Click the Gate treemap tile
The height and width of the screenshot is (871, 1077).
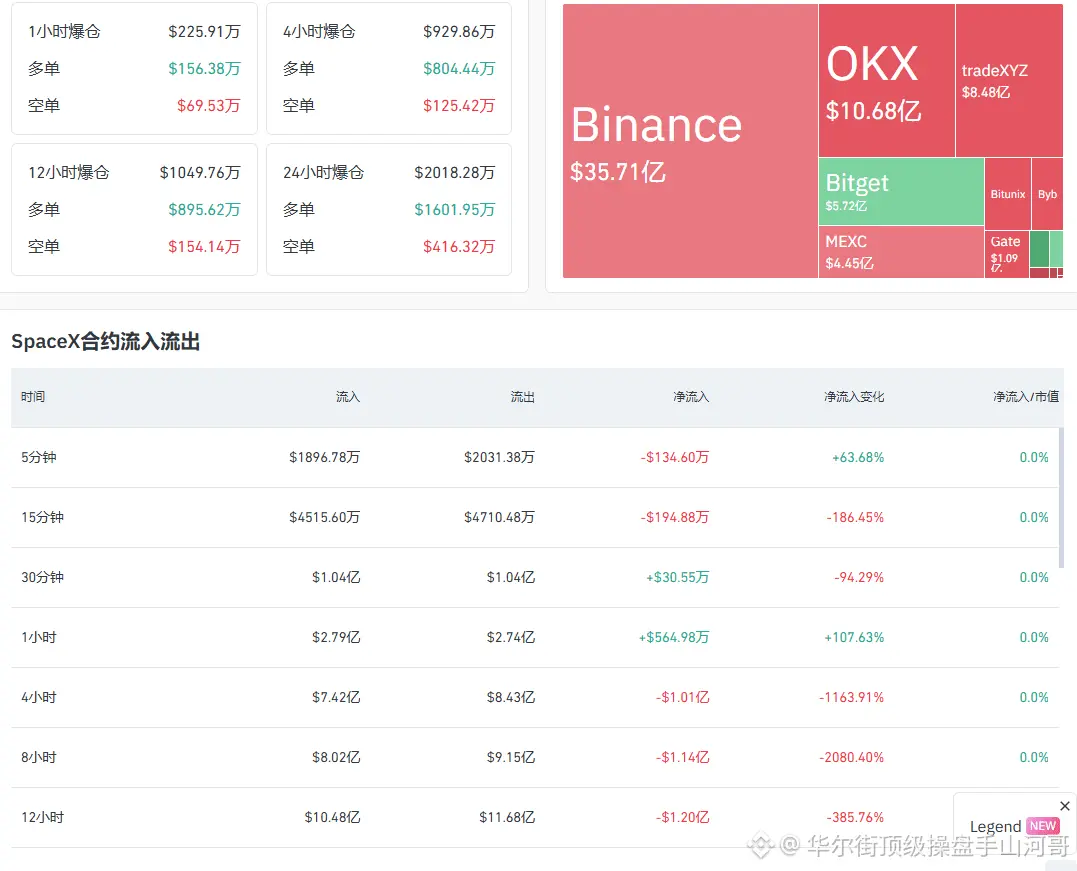click(x=1007, y=255)
